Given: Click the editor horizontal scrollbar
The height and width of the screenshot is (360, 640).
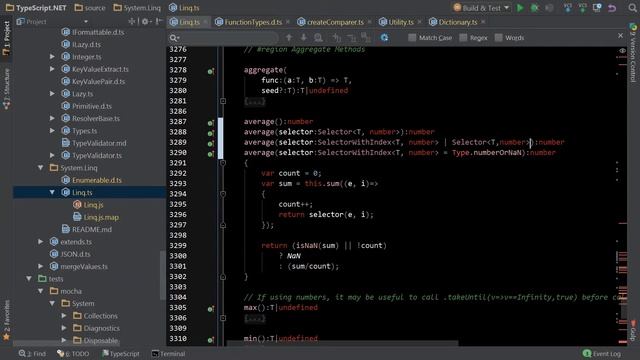Looking at the screenshot, I should pyautogui.click(x=342, y=344).
